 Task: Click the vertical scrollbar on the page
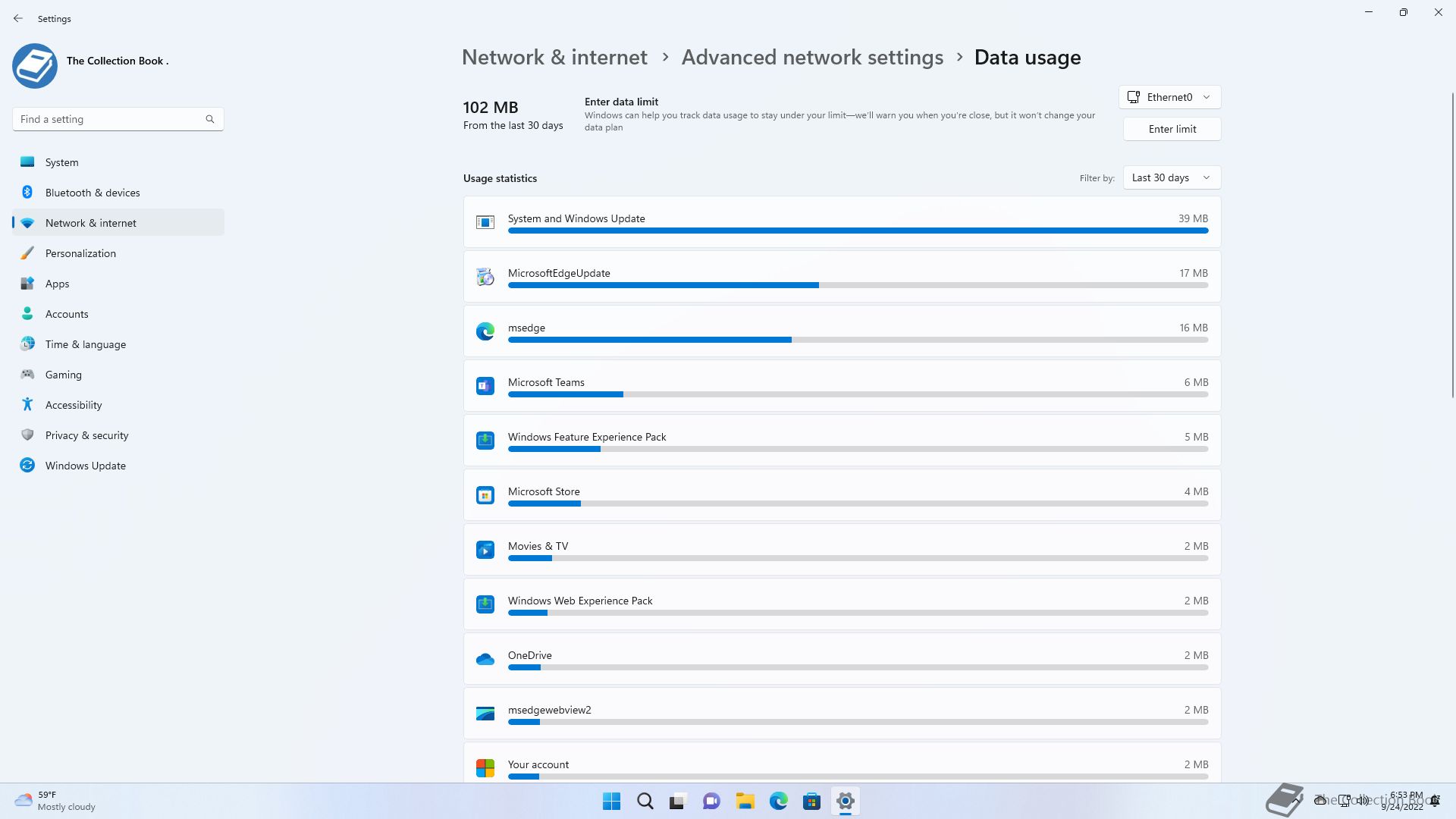(1453, 244)
